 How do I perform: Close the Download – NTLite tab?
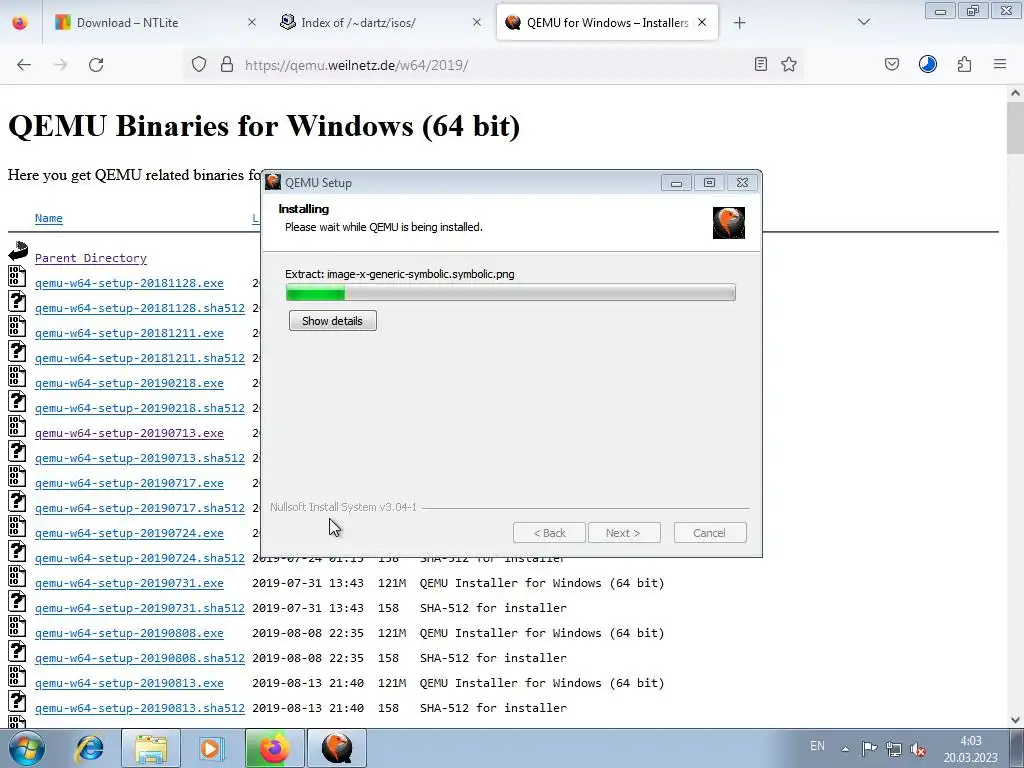pos(251,22)
